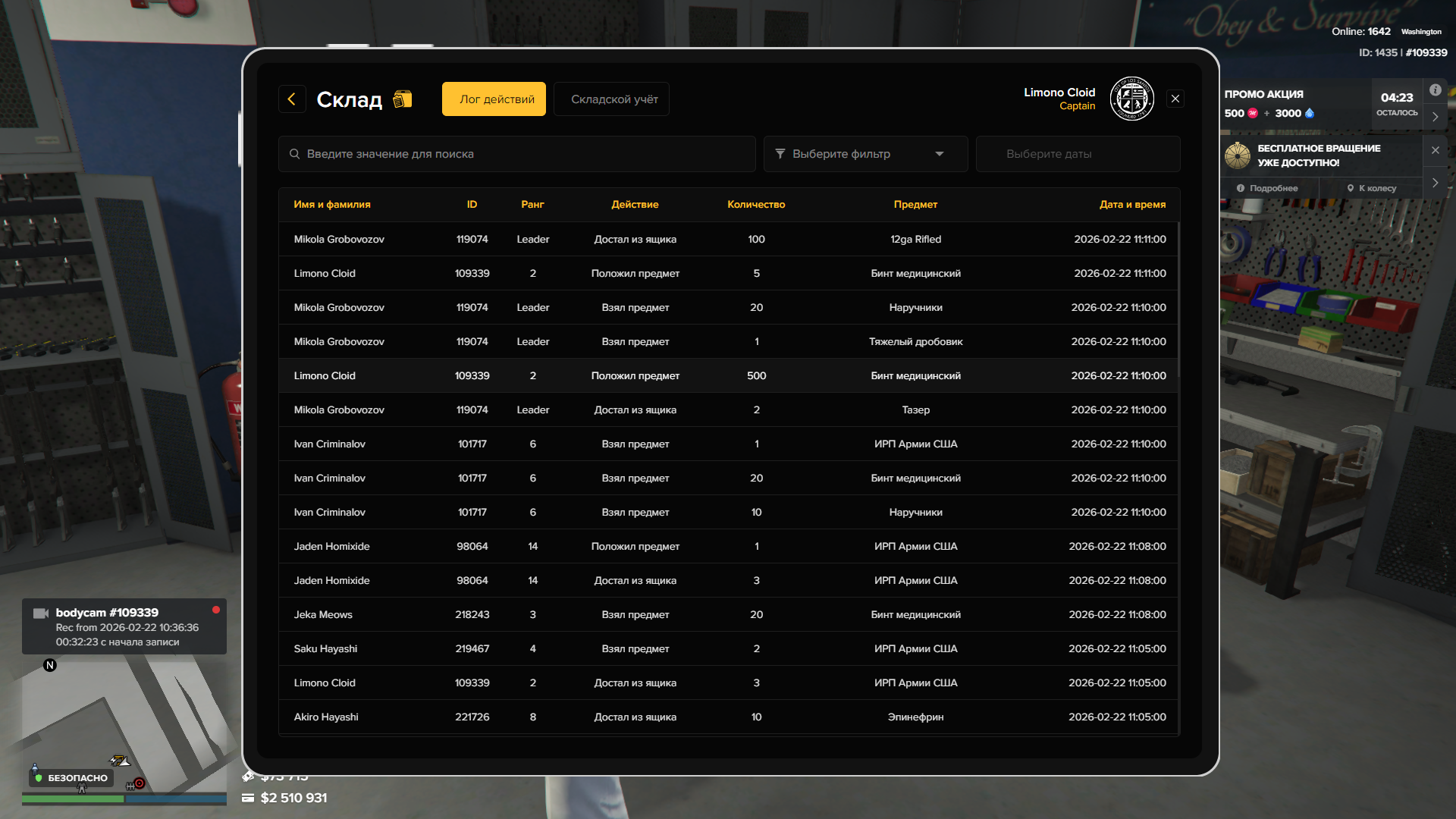Click the info icon on promo banner
Image resolution: width=1456 pixels, height=819 pixels.
click(1435, 90)
